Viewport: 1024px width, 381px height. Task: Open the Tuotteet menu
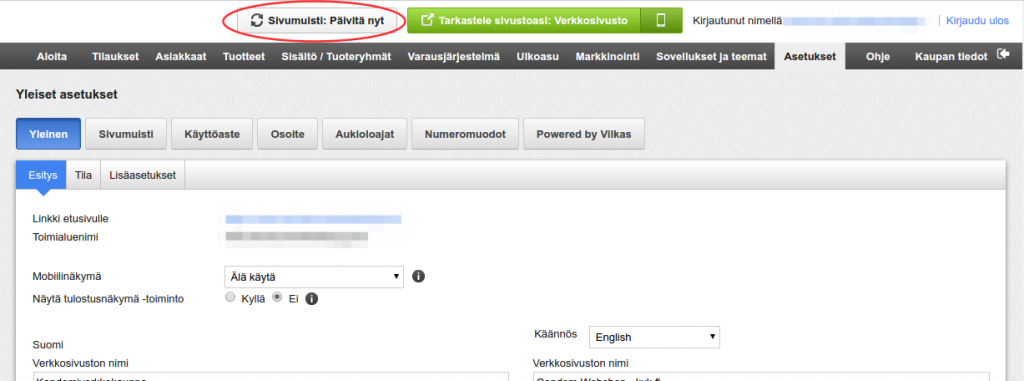[244, 56]
